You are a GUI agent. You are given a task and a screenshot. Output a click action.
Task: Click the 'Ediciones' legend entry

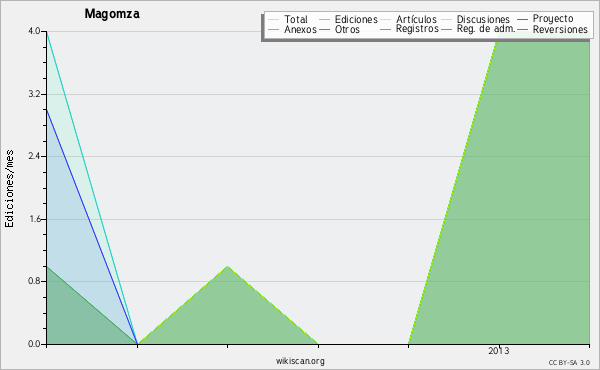(356, 19)
